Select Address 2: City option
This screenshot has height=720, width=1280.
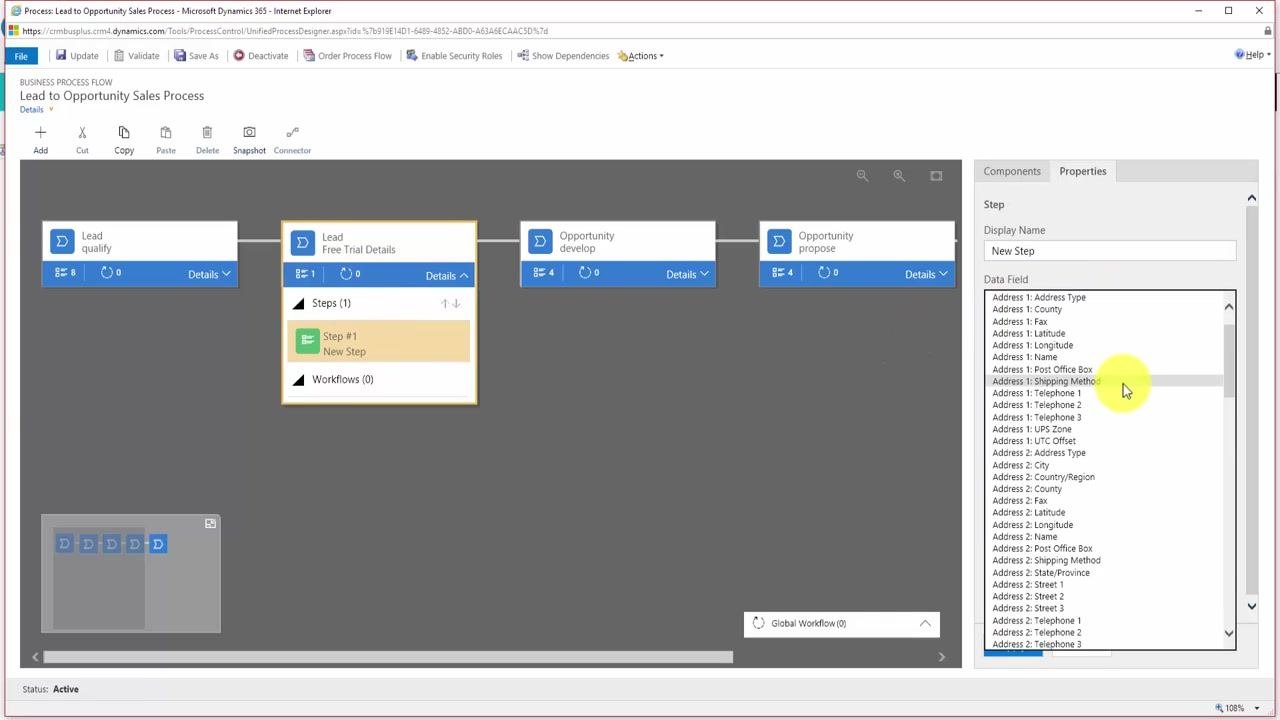pyautogui.click(x=1104, y=465)
